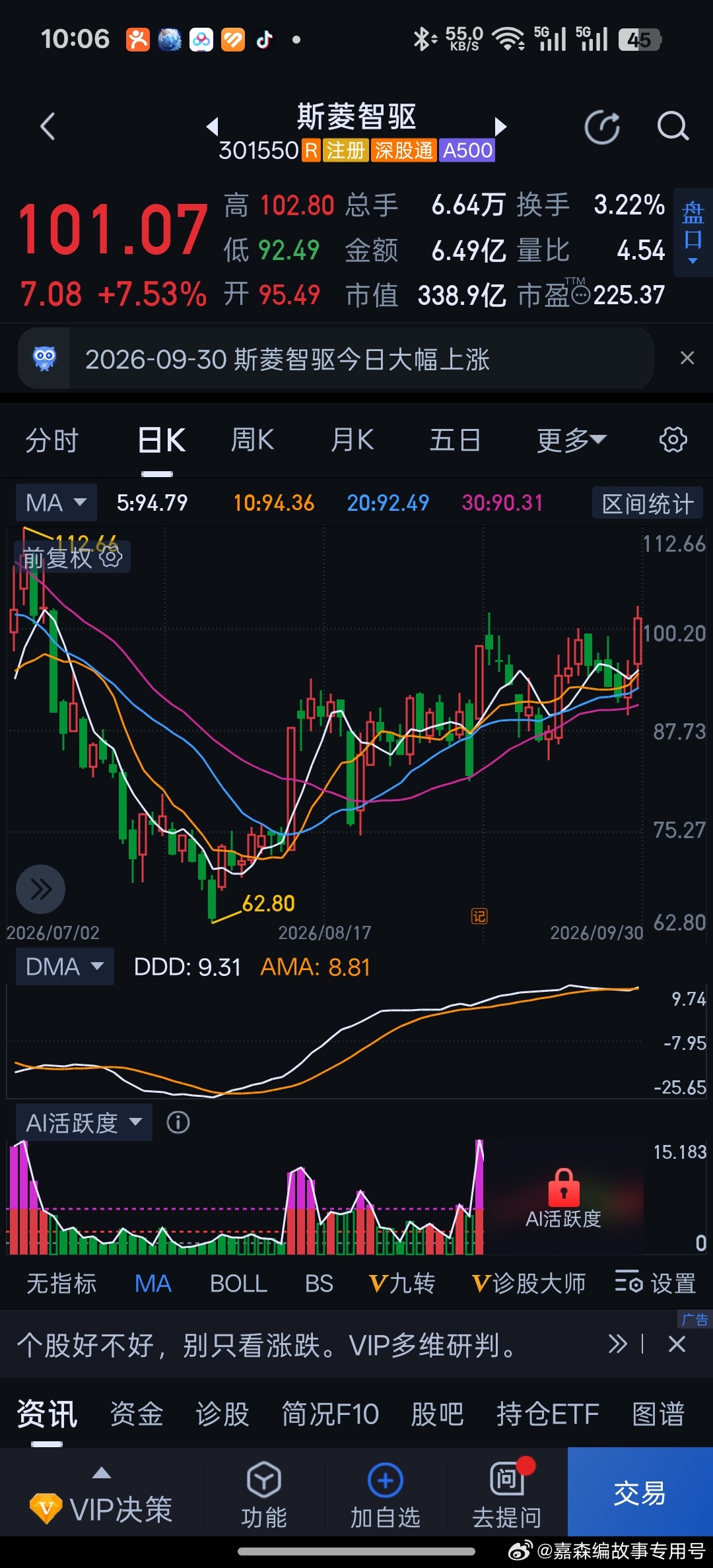
Task: Switch to 简况F10 tab
Action: [x=330, y=1414]
